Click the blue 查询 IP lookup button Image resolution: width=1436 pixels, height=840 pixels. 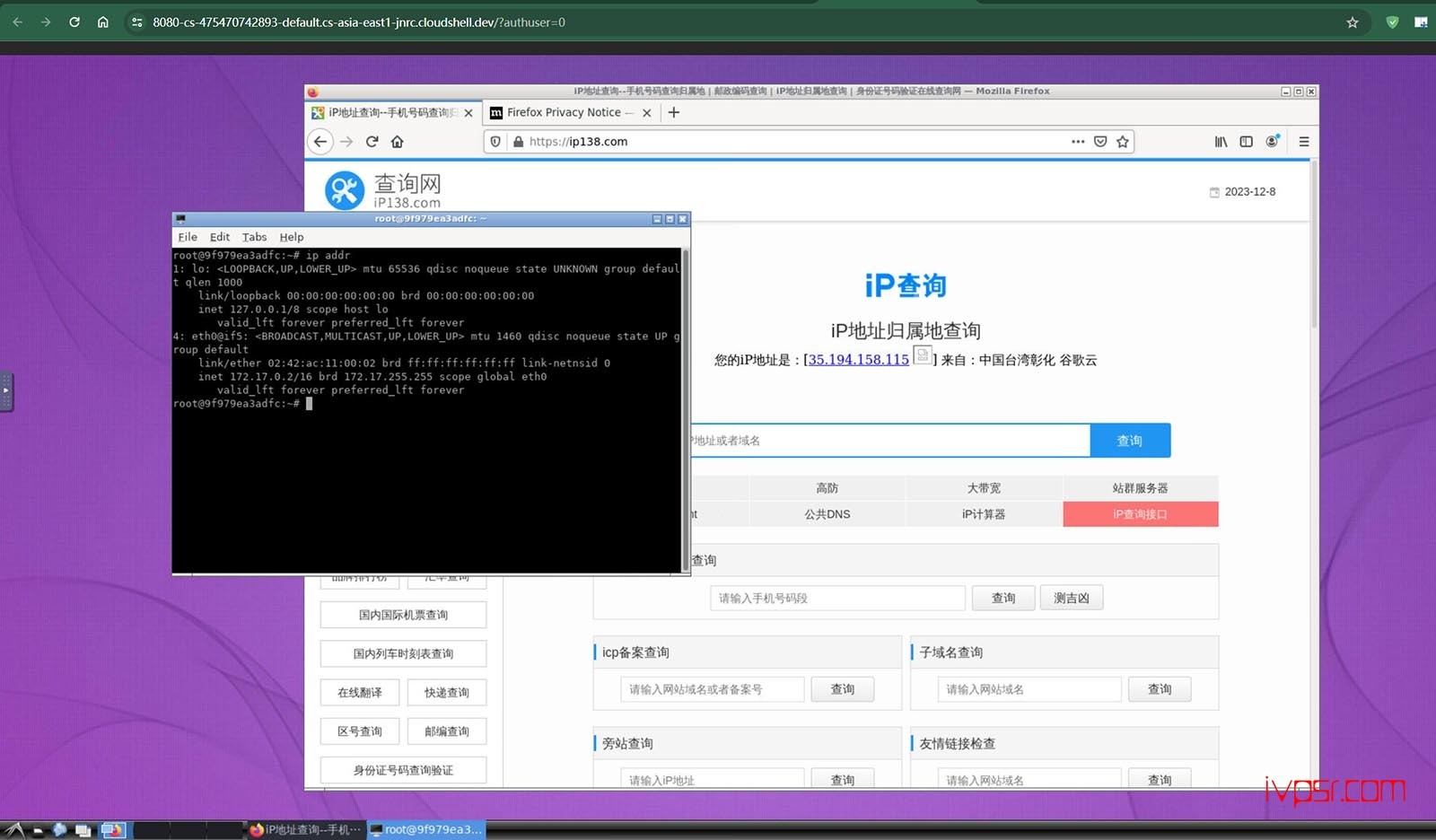[x=1130, y=441]
